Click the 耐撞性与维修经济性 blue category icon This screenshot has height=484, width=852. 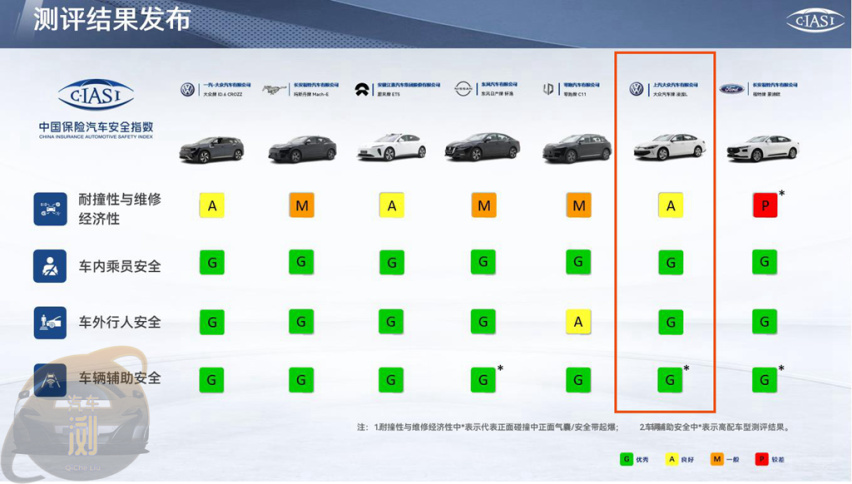point(50,209)
